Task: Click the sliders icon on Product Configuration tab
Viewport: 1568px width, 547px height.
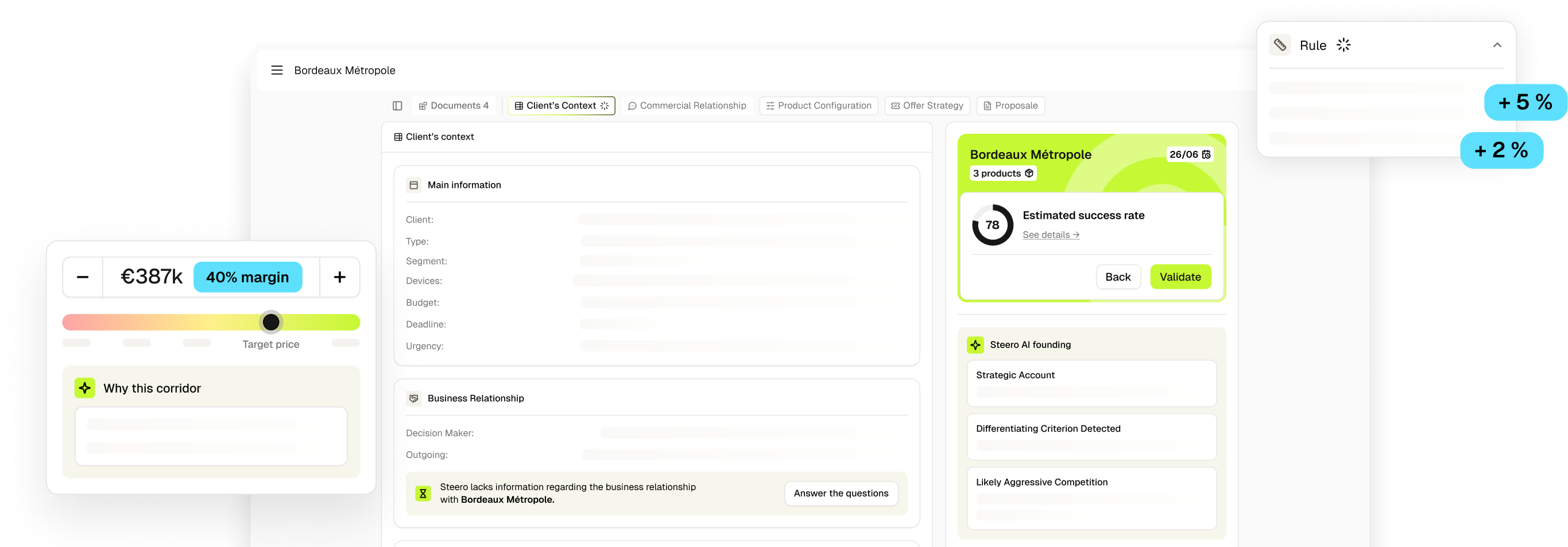Action: [770, 106]
